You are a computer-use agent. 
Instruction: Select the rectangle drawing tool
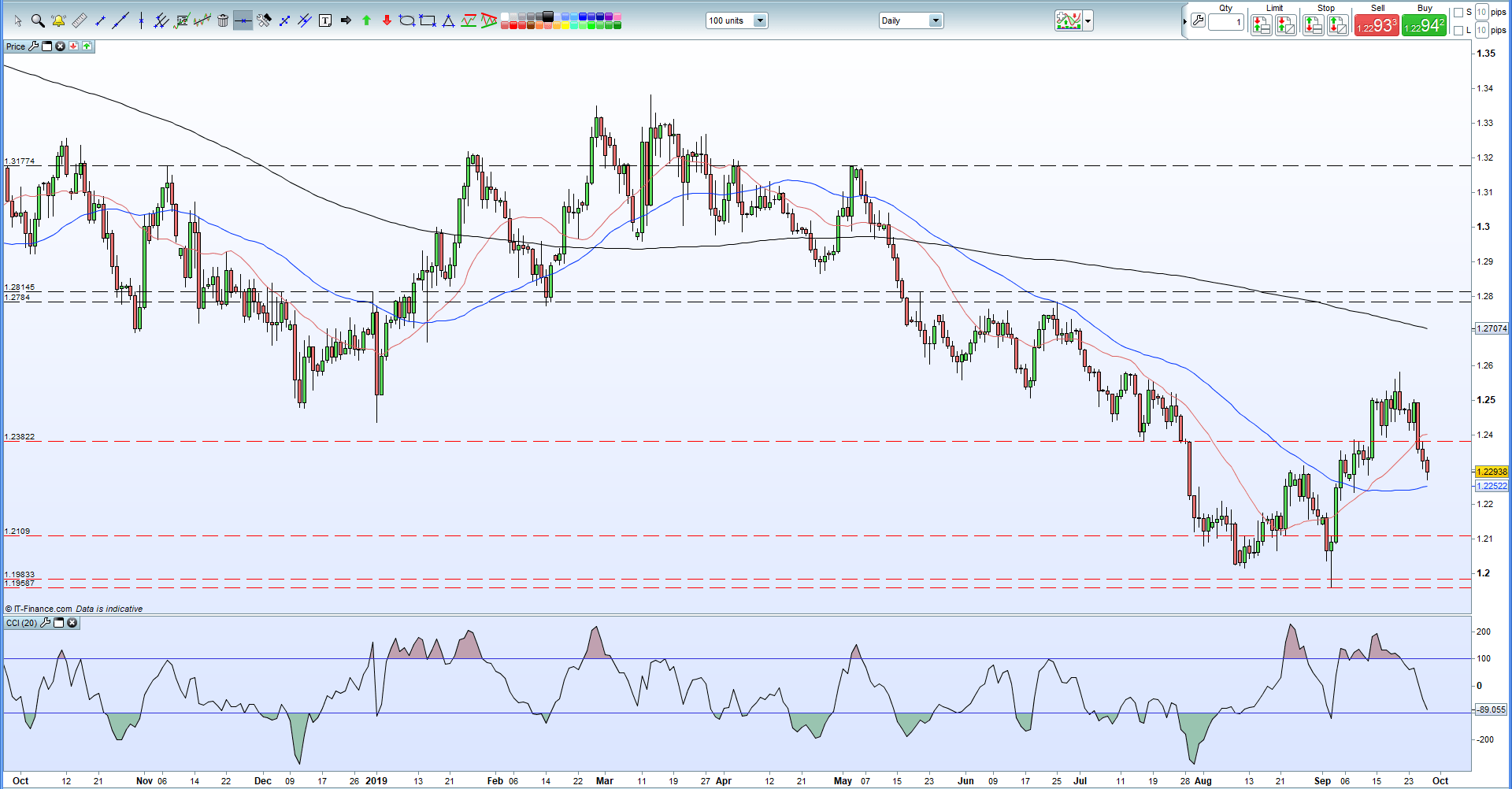coord(428,21)
